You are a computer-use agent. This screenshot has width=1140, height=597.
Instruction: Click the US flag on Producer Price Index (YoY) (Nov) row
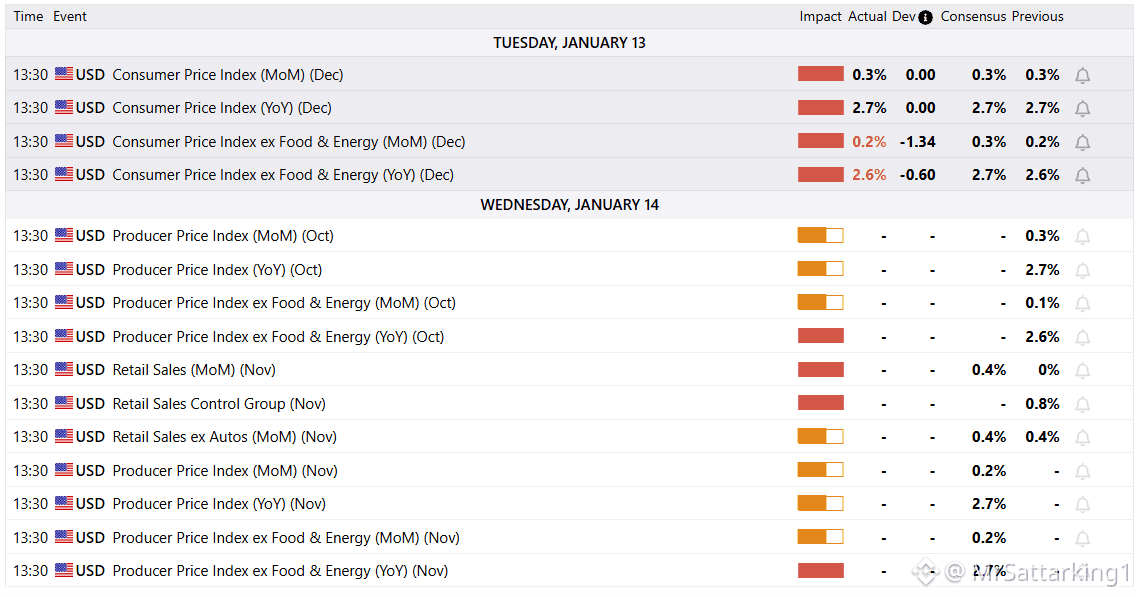(64, 504)
